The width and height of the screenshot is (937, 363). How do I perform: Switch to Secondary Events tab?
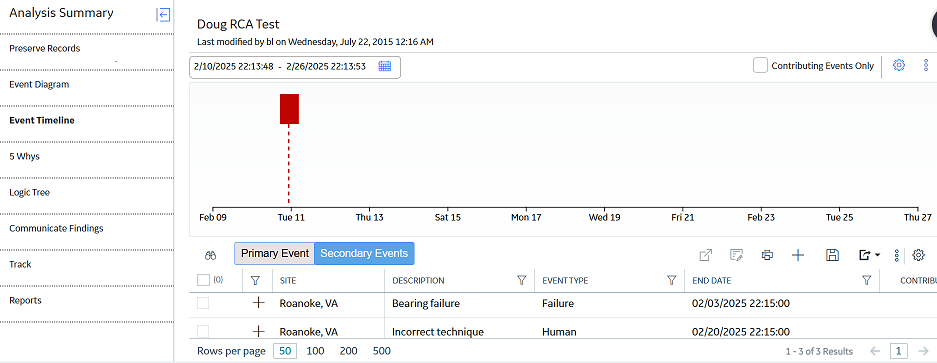pos(364,253)
